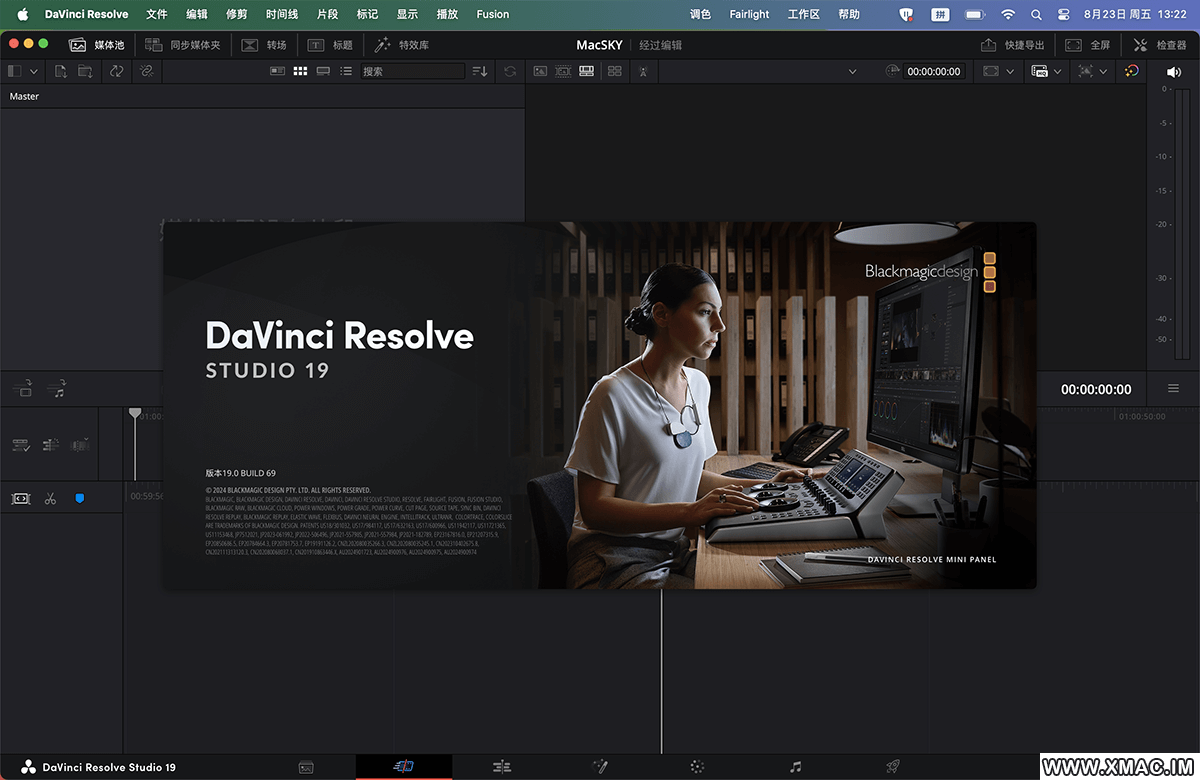Click the viewer 00:00:00:00 timecode field
Viewport: 1200px width, 780px height.
(x=934, y=71)
